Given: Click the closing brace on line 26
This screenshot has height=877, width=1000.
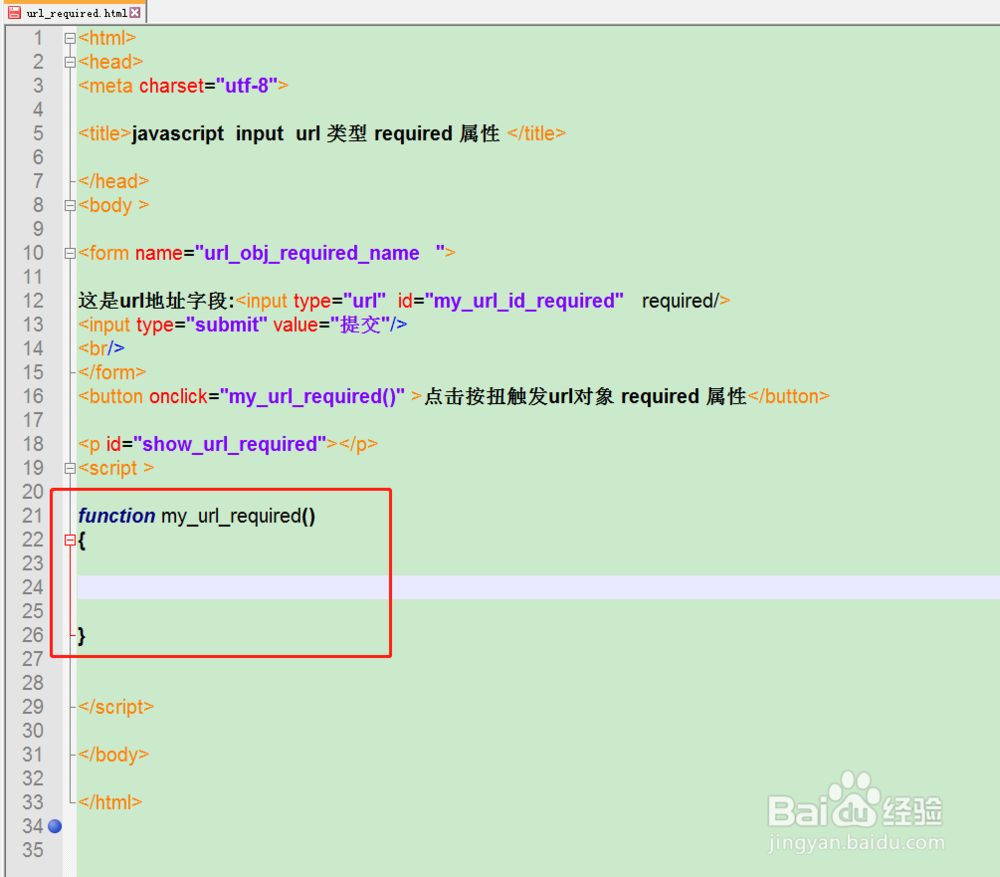Looking at the screenshot, I should pos(81,636).
